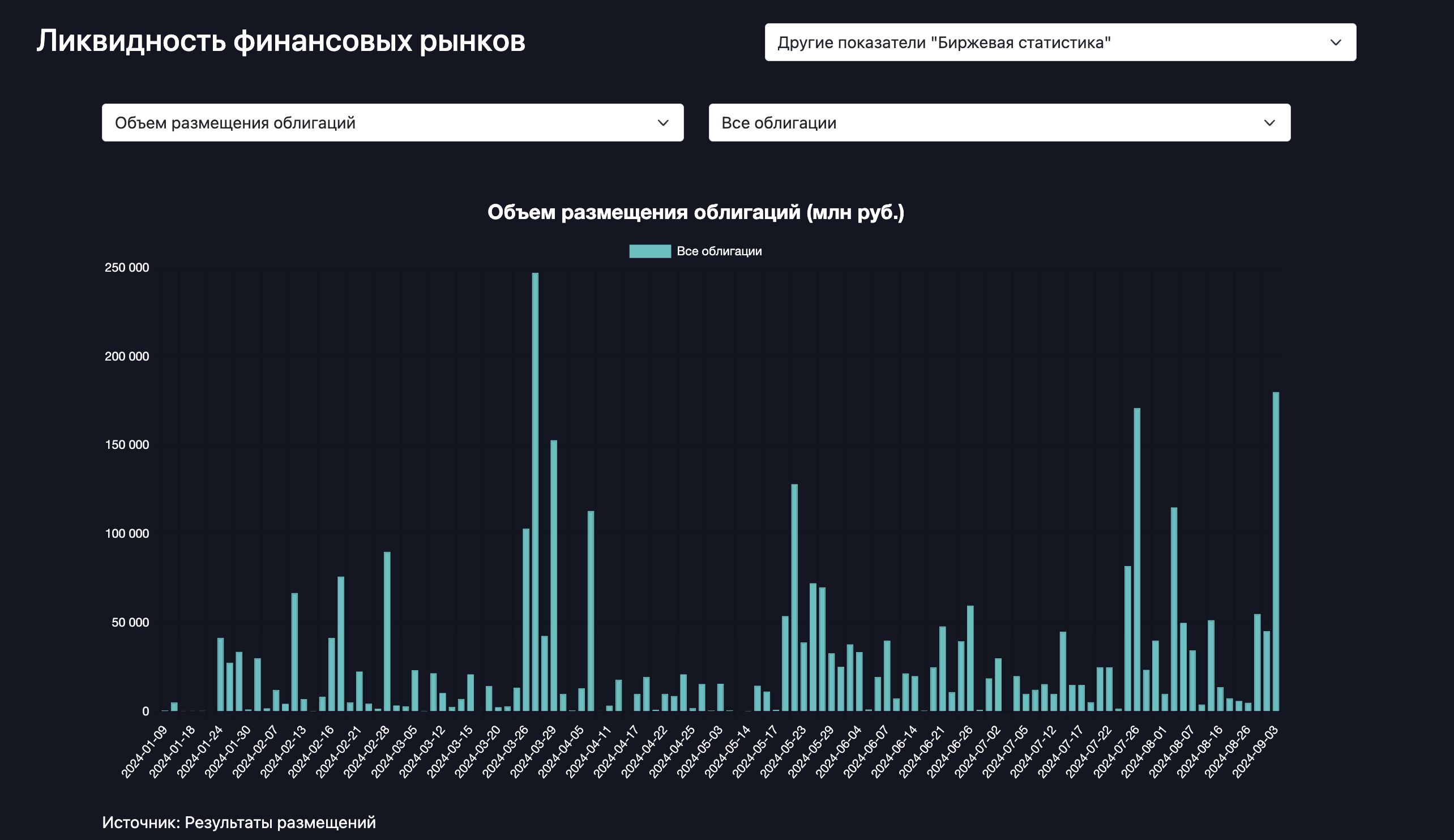The image size is (1454, 840).
Task: Open the 'Другие показатели "Биржевая статистика"' dropdown
Action: click(1060, 42)
